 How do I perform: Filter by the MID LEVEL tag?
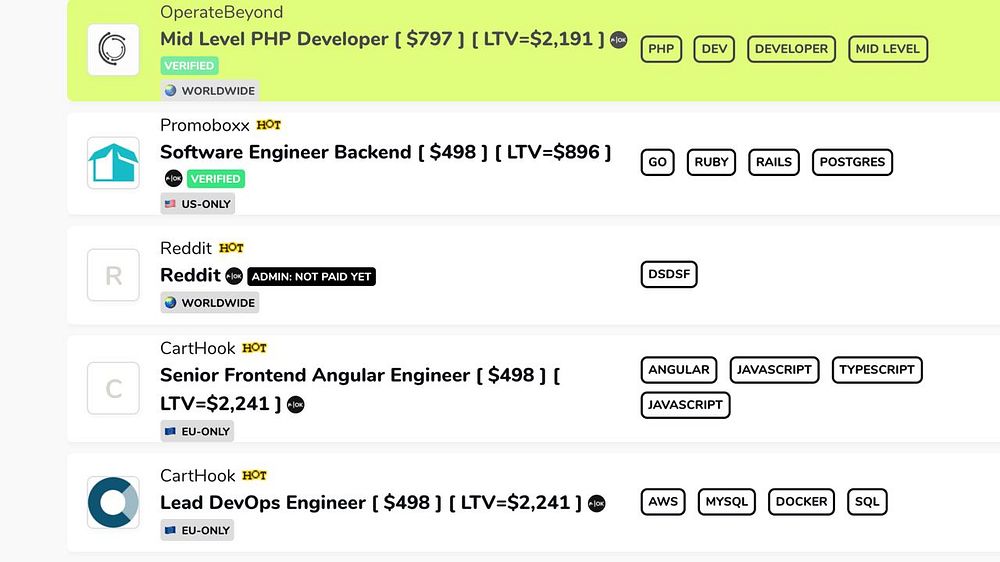(x=888, y=49)
